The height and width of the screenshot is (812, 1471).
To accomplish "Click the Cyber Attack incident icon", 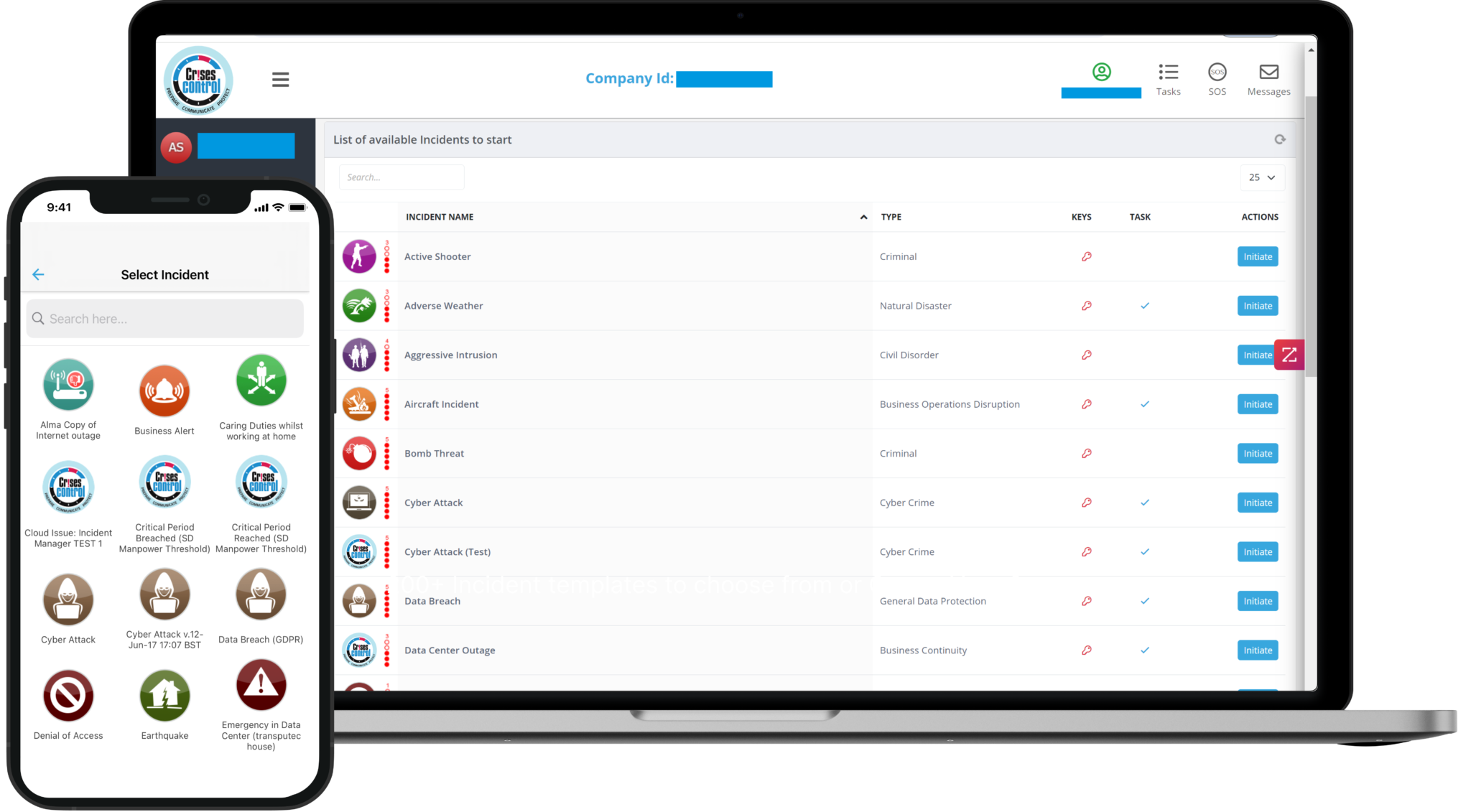I will click(69, 600).
